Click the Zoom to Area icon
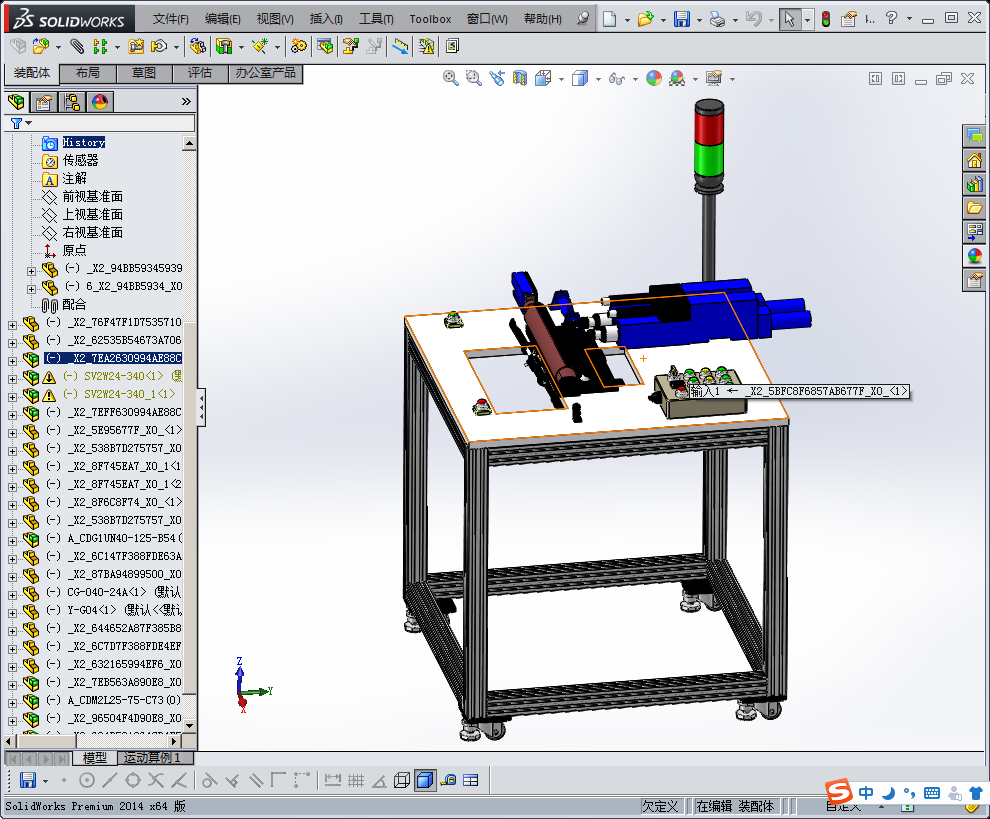This screenshot has width=990, height=819. 474,78
